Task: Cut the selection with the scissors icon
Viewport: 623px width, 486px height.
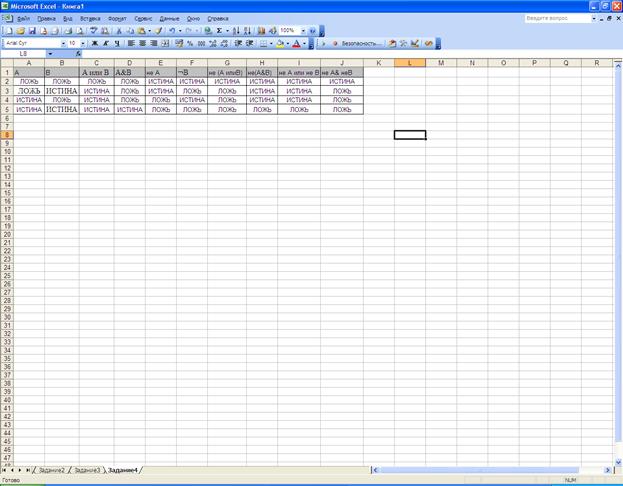Action: pyautogui.click(x=119, y=31)
